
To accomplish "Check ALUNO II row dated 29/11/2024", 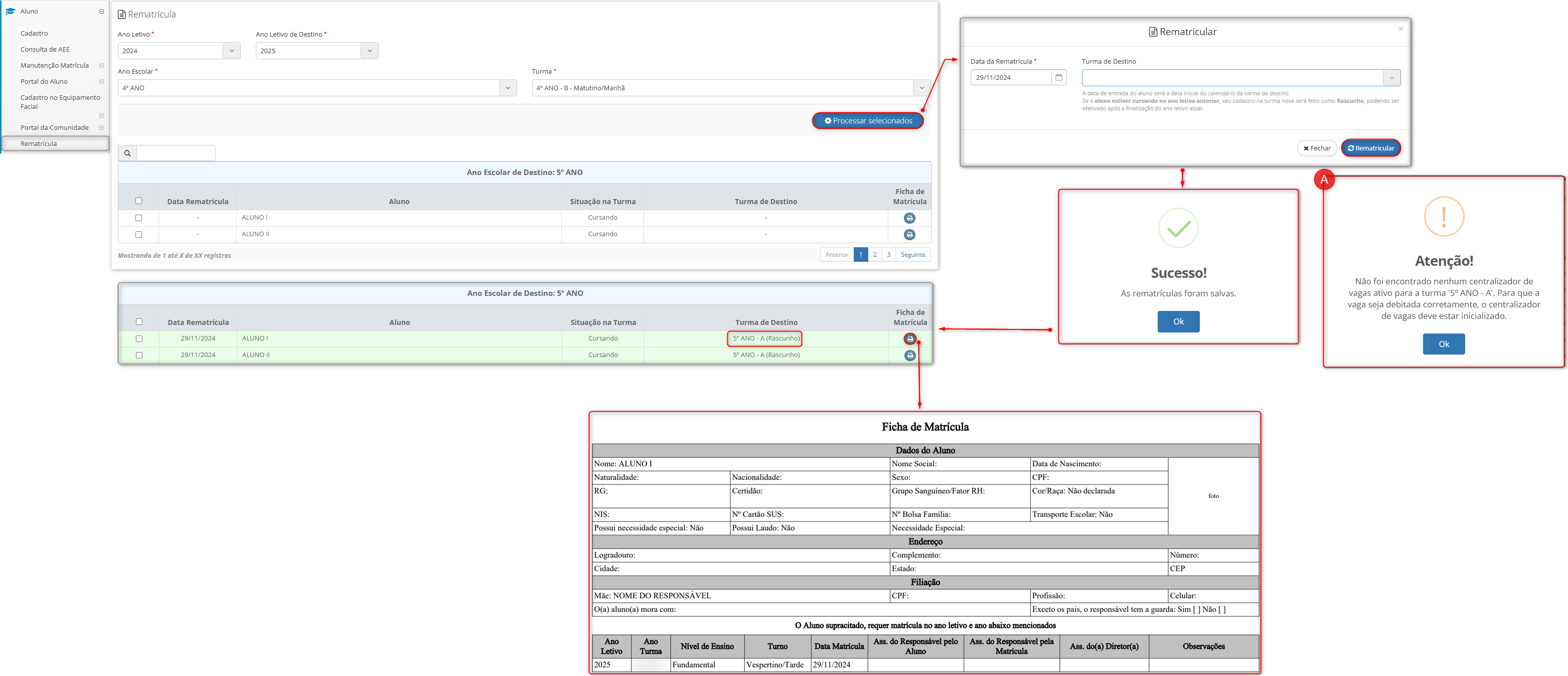I will click(x=139, y=356).
